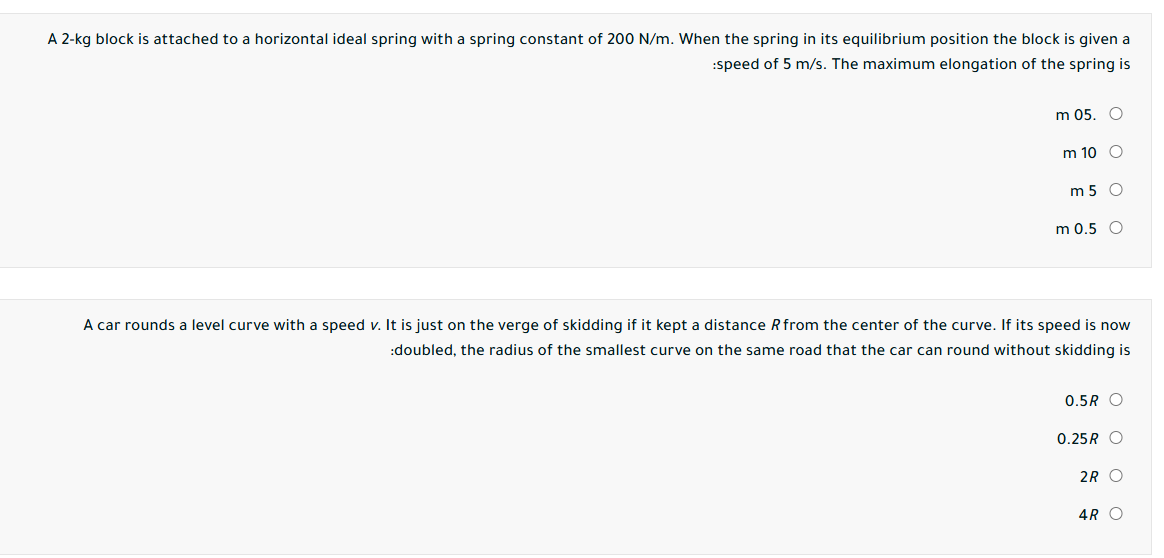Click the 2-kg block spring question text
Screen dimensions: 1164x558
[x=588, y=40]
